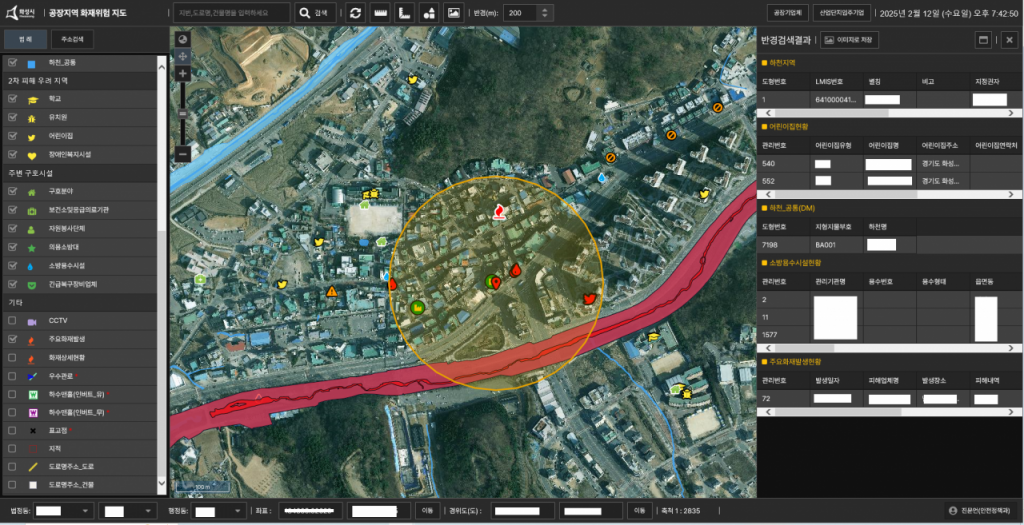
Task: Zoom out with the map minus button
Action: coord(182,154)
